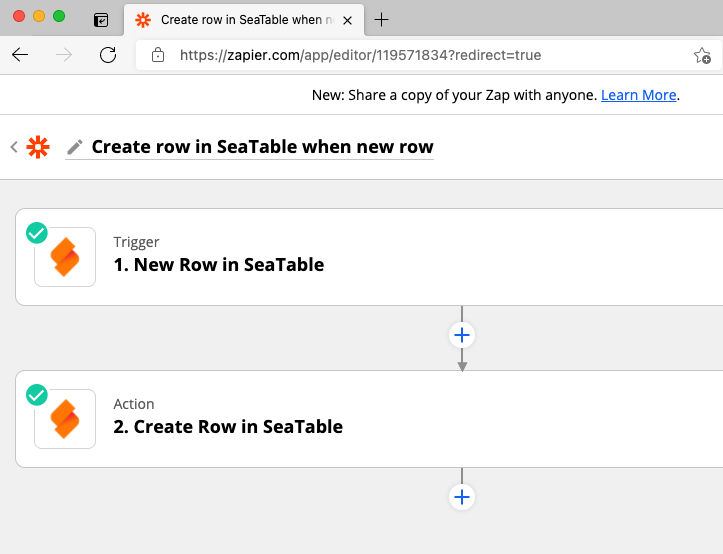
Task: Select the Create row in SeaTable tab
Action: (244, 20)
